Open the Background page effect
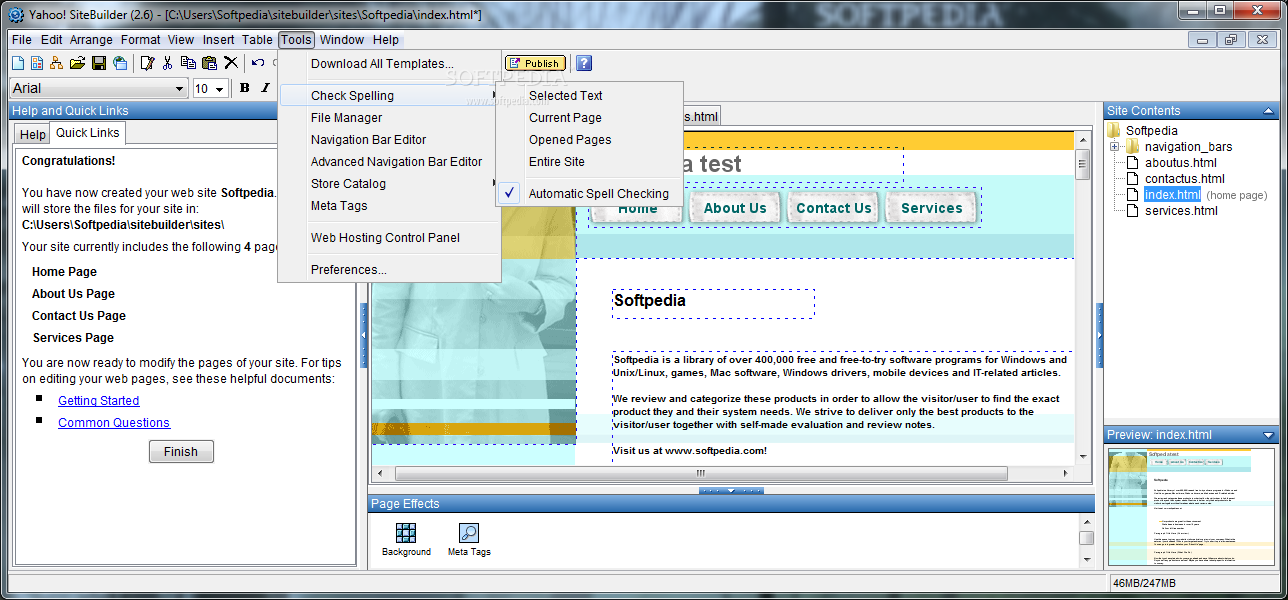Image resolution: width=1288 pixels, height=600 pixels. point(406,539)
